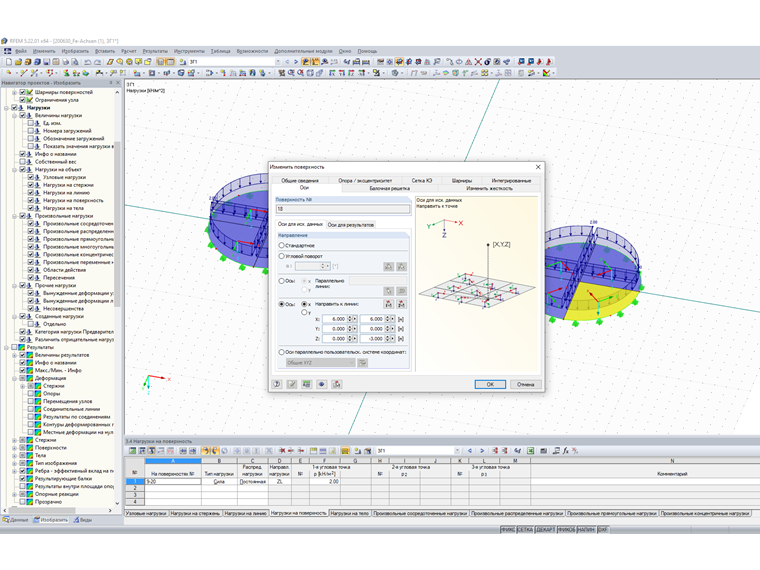Click the eye view icon in dialog footer
Viewport: 760px width, 570px height.
(321, 384)
